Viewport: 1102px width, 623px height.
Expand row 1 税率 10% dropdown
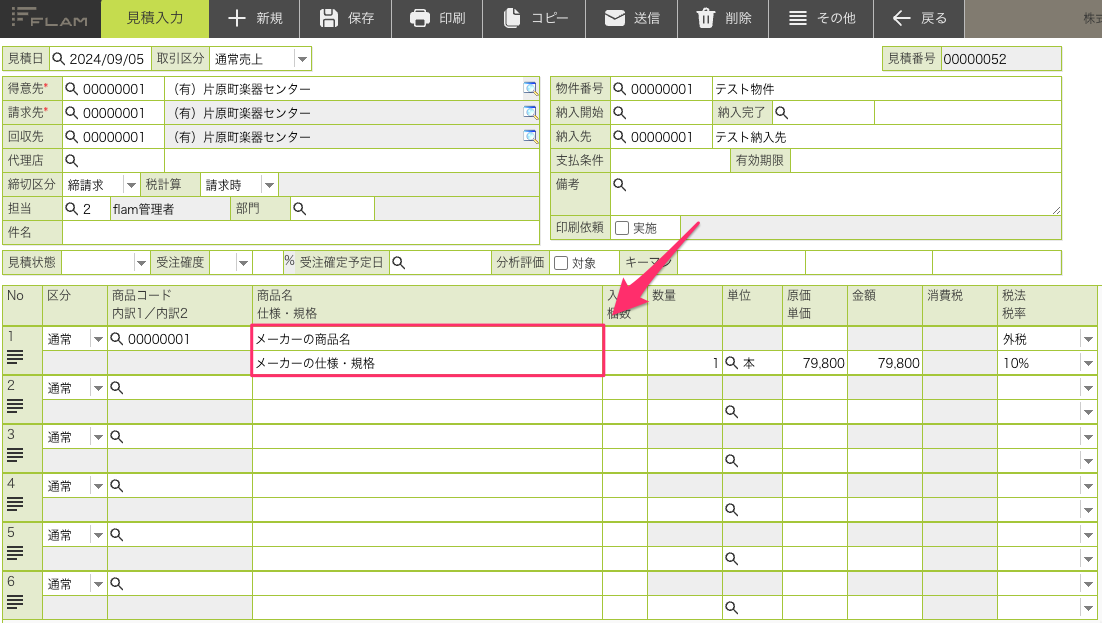[x=1088, y=364]
